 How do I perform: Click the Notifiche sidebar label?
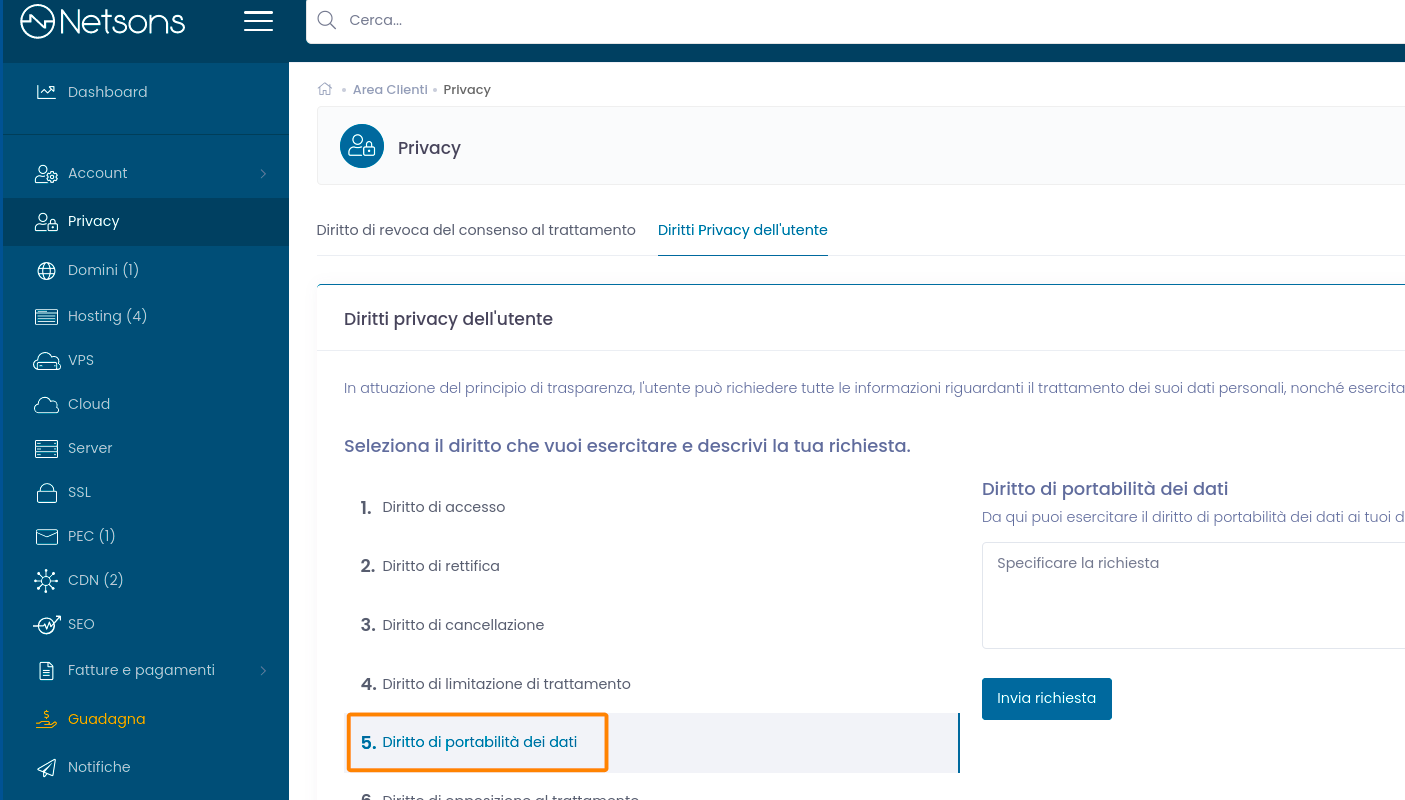point(99,767)
